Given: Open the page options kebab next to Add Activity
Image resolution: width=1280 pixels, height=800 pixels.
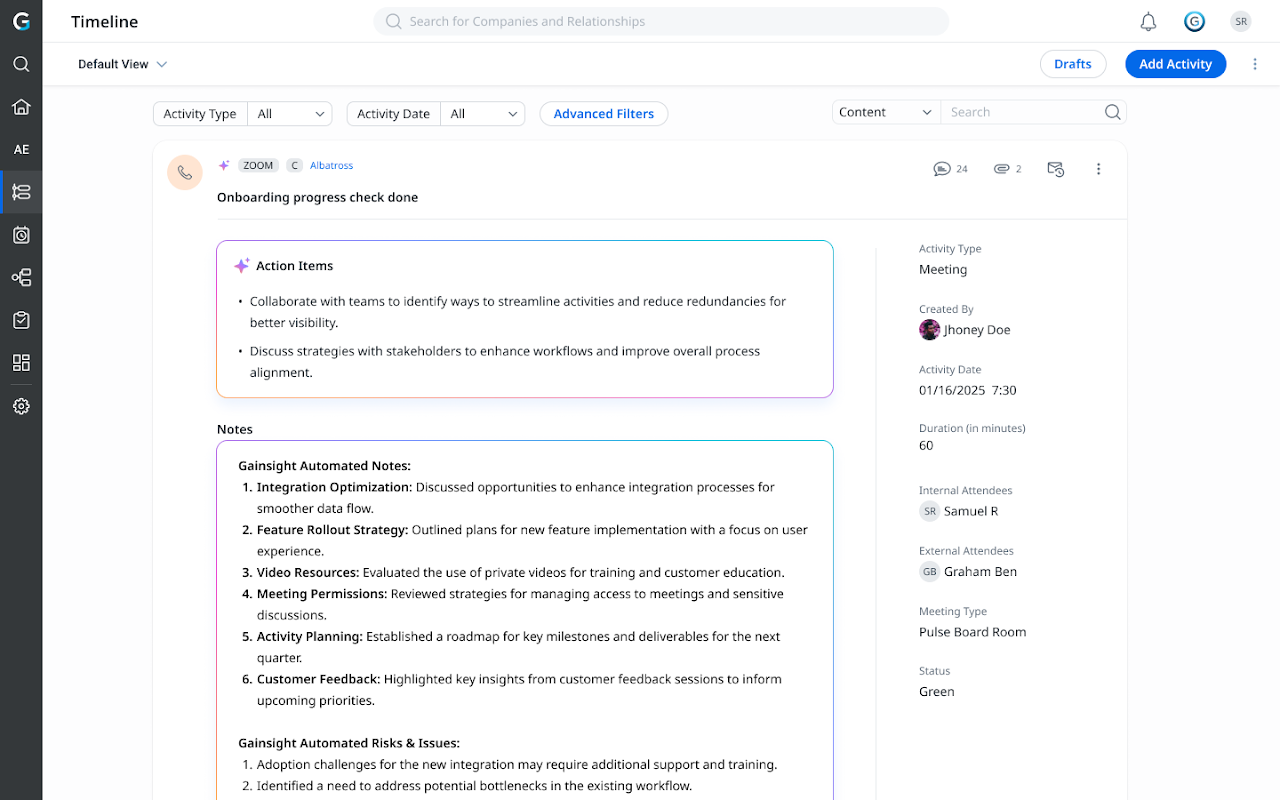Looking at the screenshot, I should 1255,64.
